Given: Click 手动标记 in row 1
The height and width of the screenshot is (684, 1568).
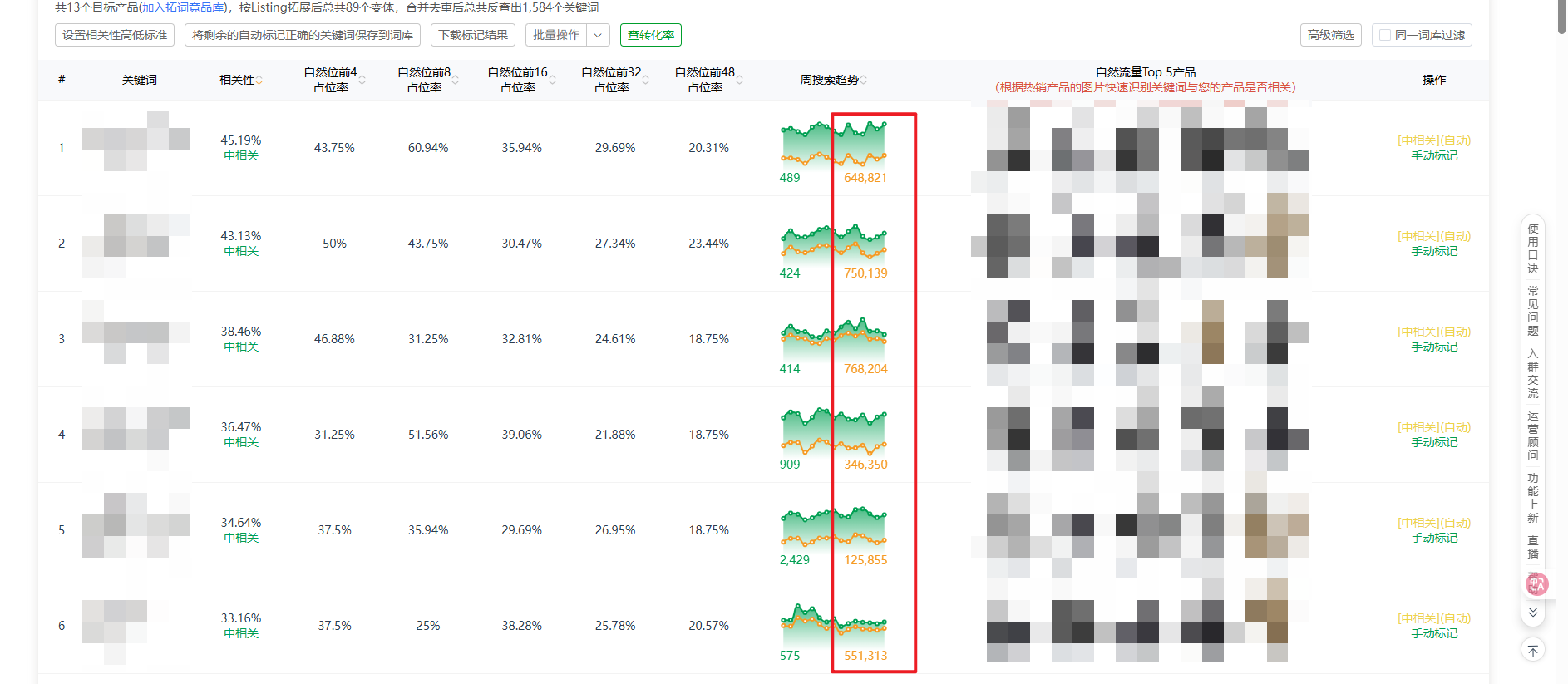Looking at the screenshot, I should (x=1434, y=156).
